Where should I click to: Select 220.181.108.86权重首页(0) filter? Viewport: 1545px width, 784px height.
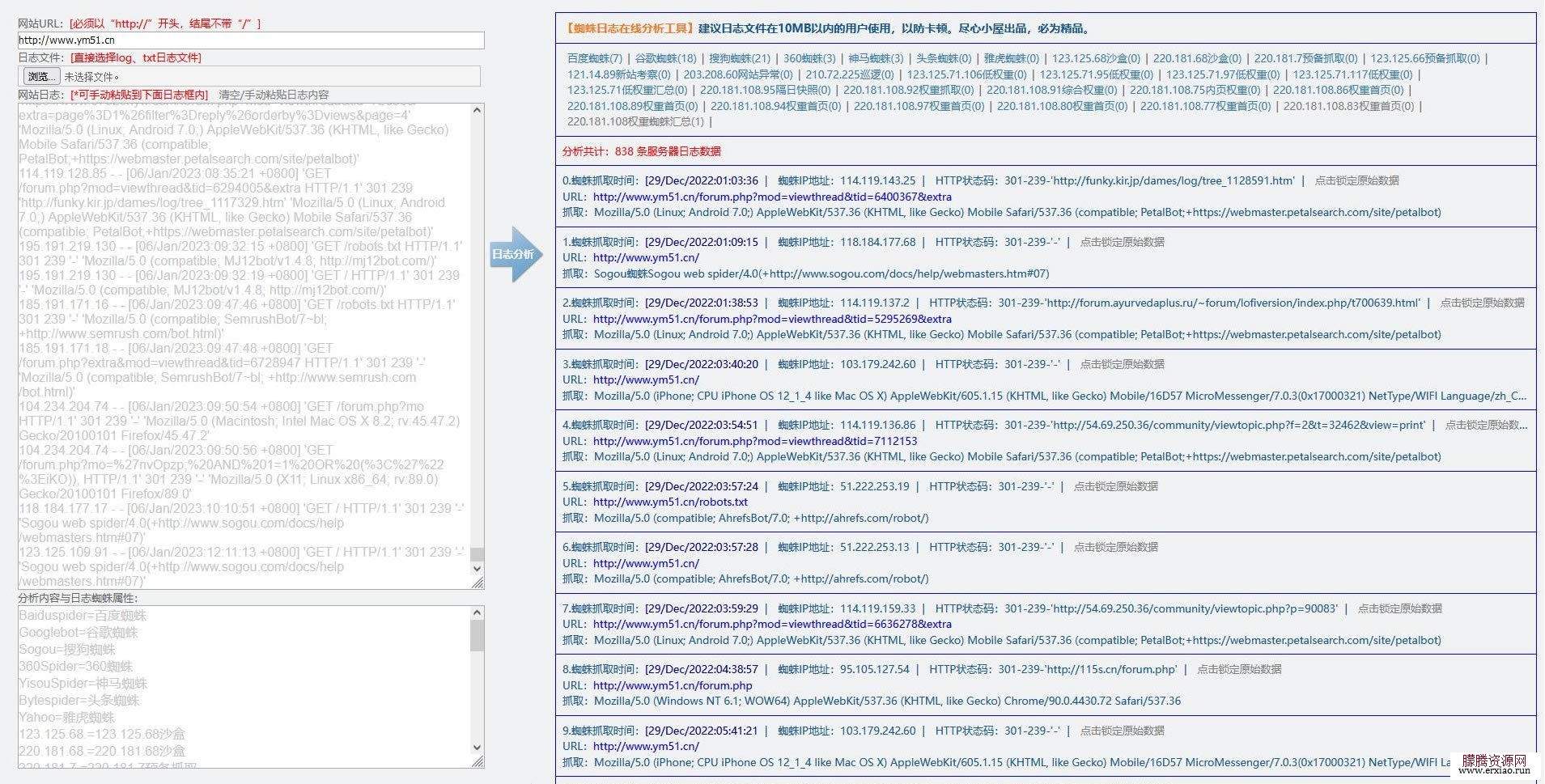click(1339, 90)
